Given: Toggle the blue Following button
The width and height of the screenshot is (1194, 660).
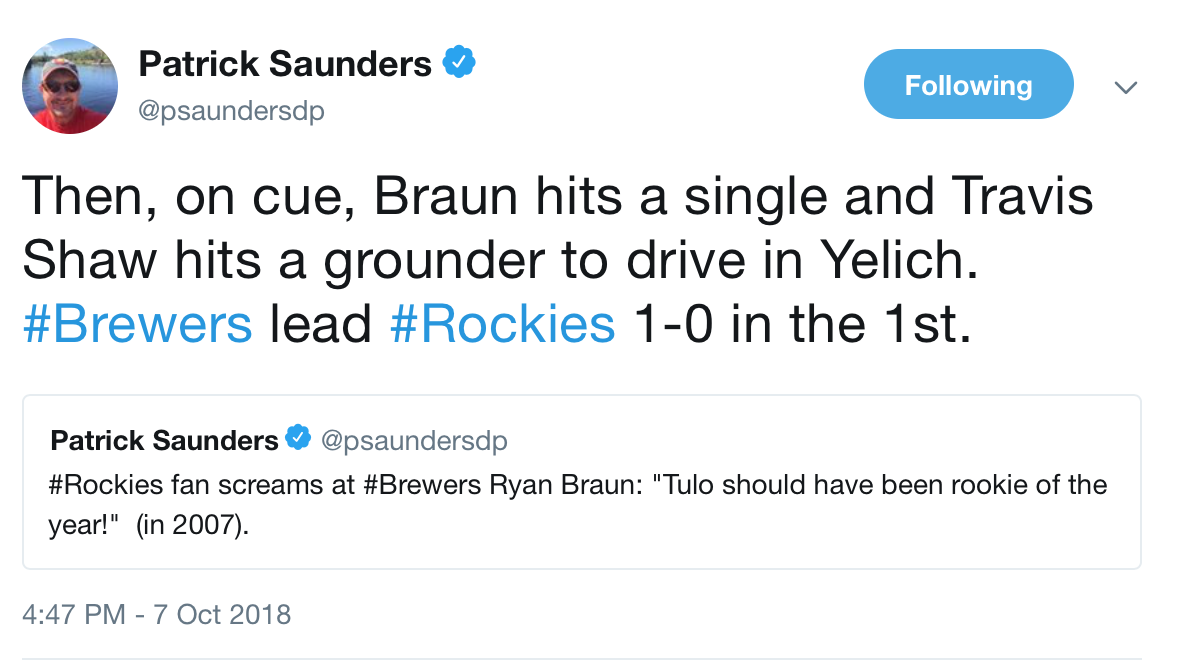Looking at the screenshot, I should click(968, 85).
